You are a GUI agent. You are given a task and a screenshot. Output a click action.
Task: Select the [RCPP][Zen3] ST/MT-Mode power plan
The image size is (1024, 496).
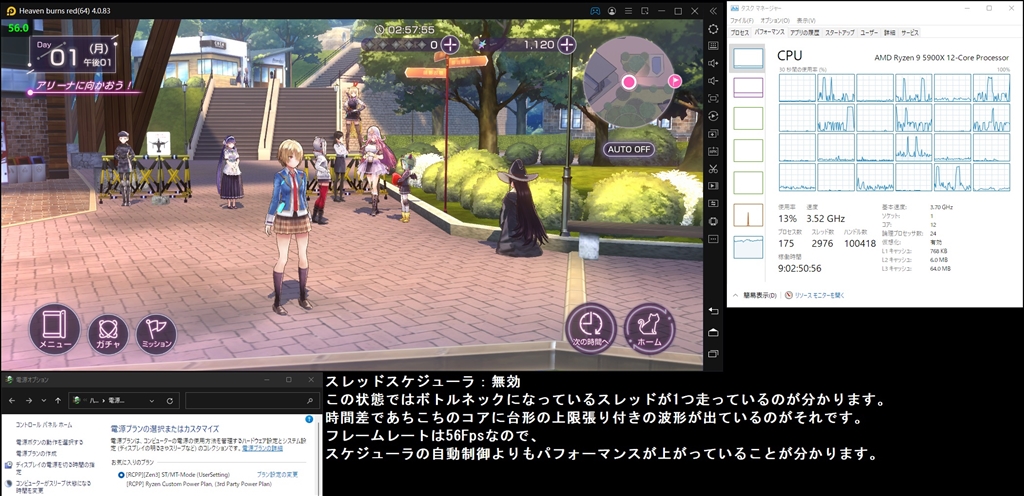(121, 474)
